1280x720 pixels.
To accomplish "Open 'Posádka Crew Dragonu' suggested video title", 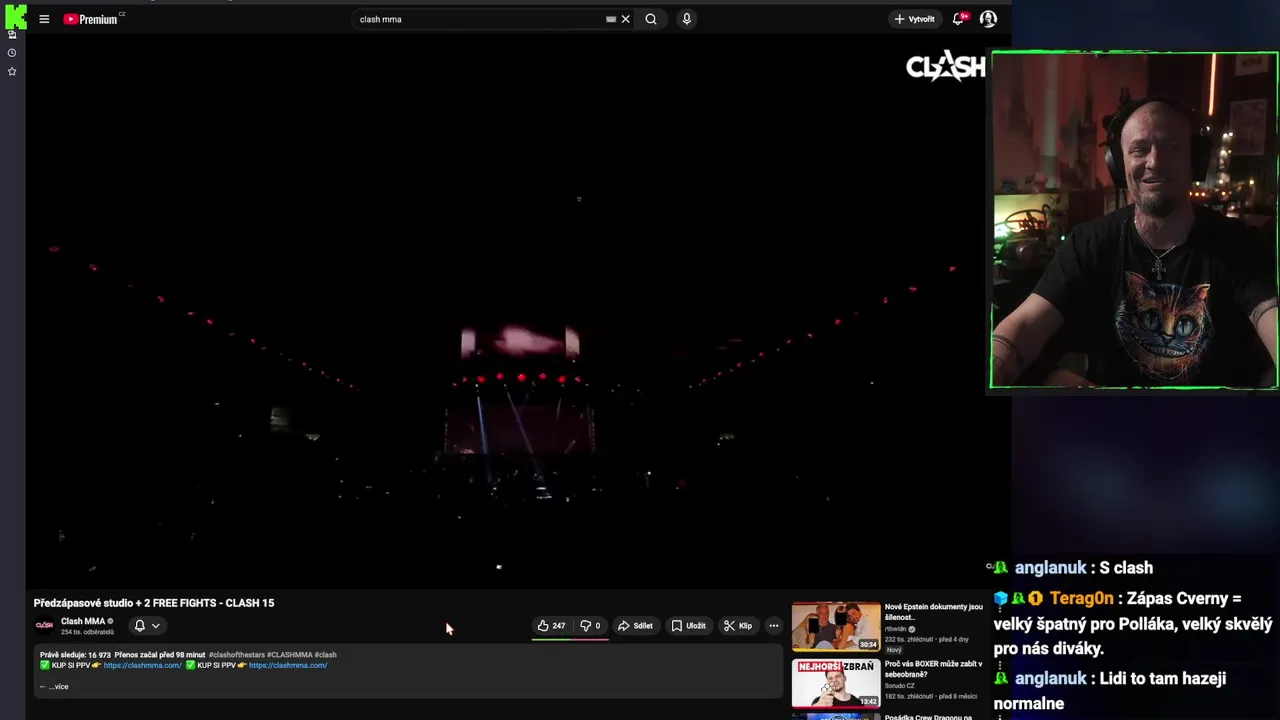I will [x=928, y=717].
